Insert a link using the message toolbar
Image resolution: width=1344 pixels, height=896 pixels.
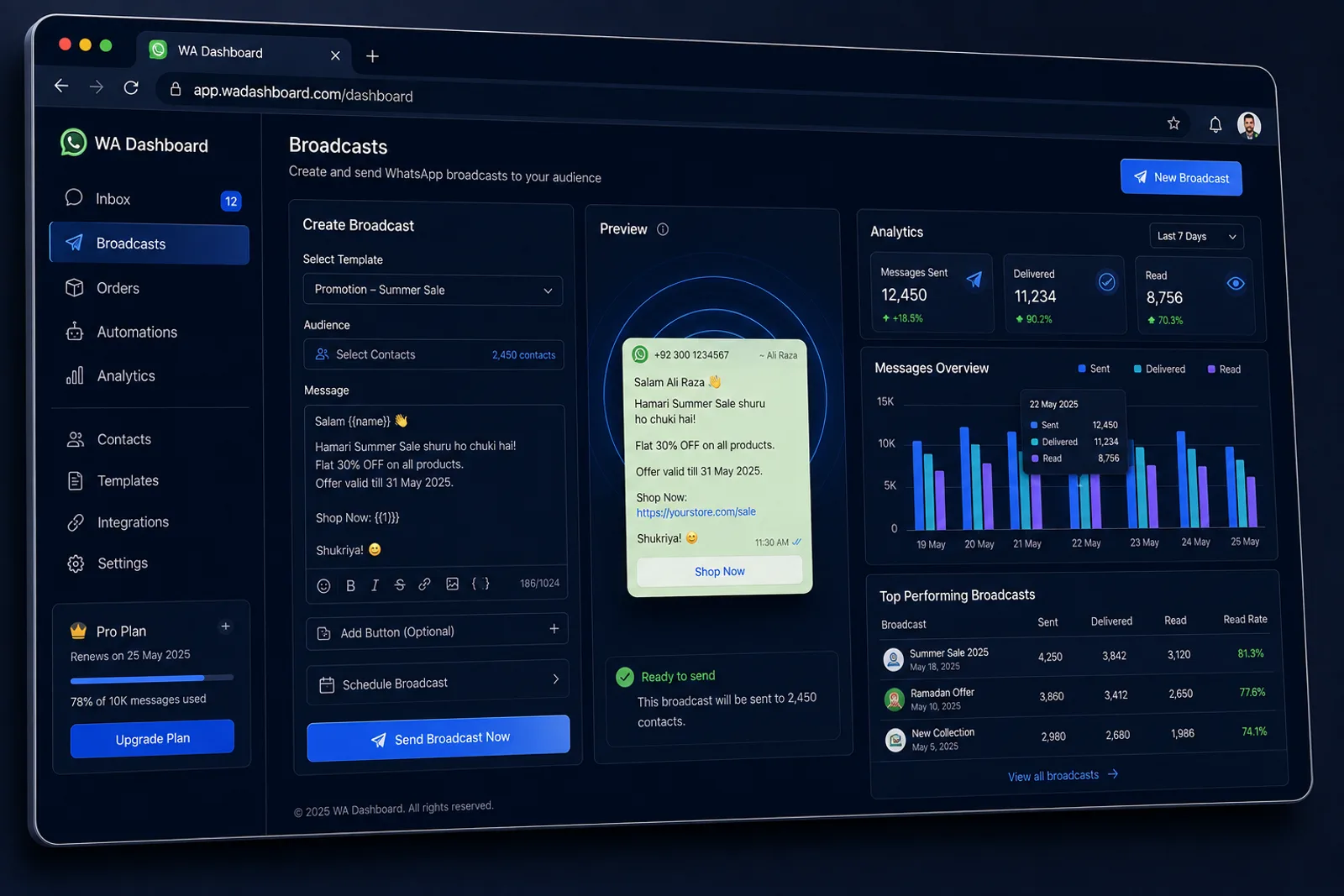click(x=425, y=584)
